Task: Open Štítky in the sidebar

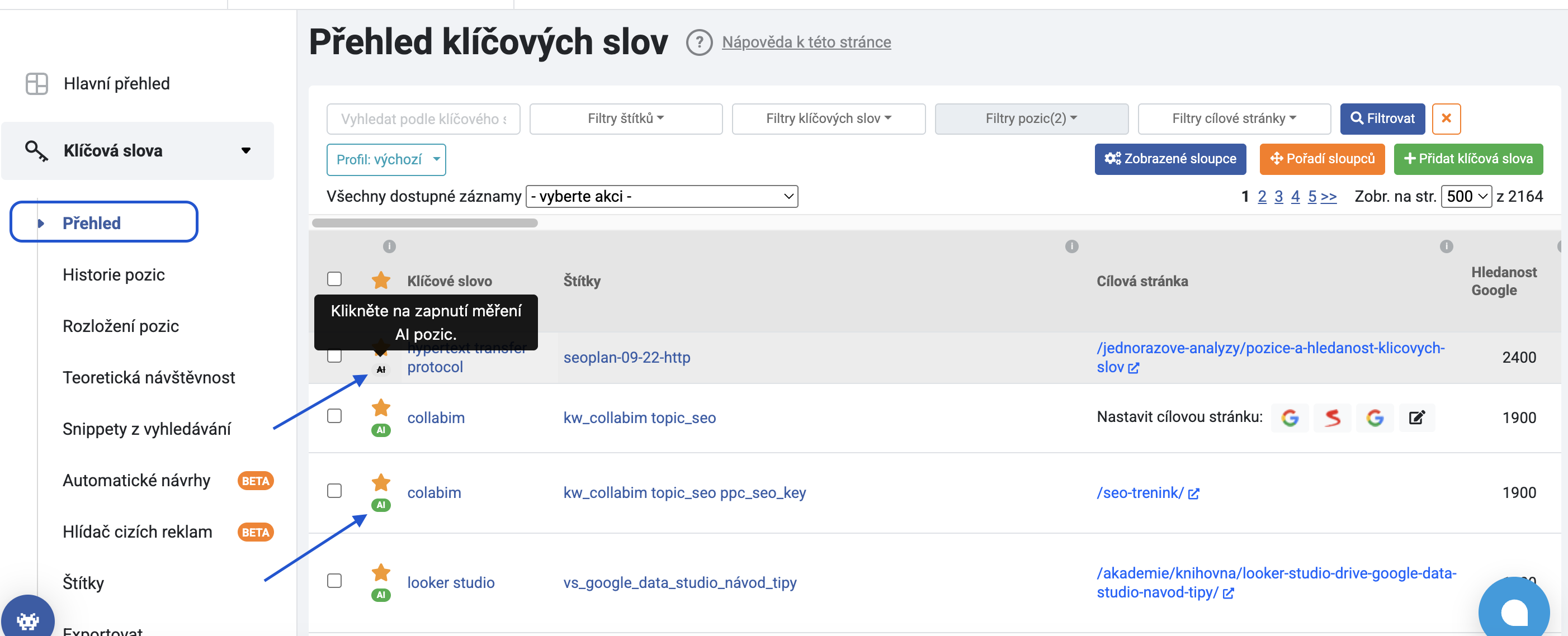Action: [83, 583]
